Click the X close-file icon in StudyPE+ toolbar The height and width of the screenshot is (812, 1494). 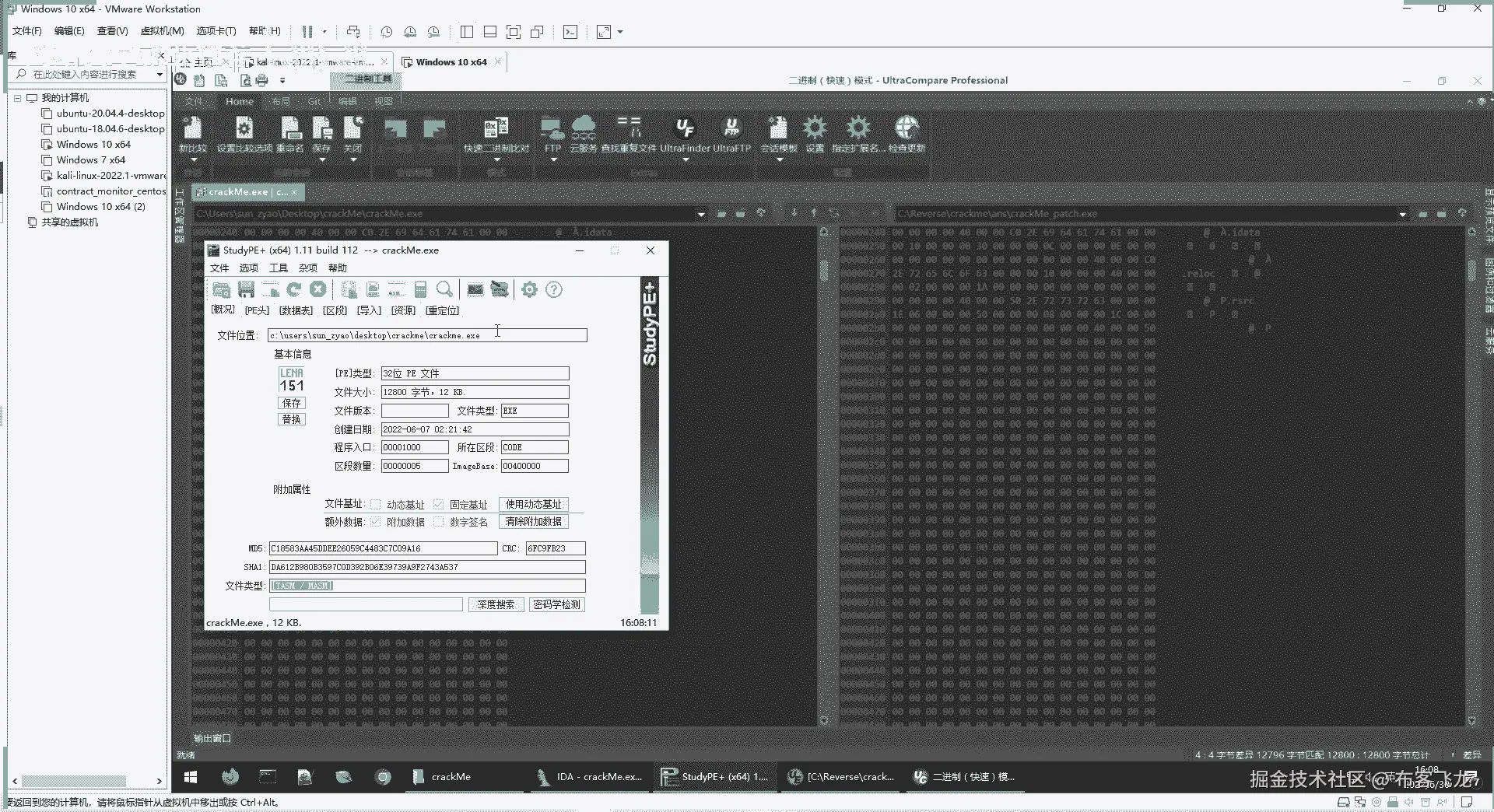317,290
